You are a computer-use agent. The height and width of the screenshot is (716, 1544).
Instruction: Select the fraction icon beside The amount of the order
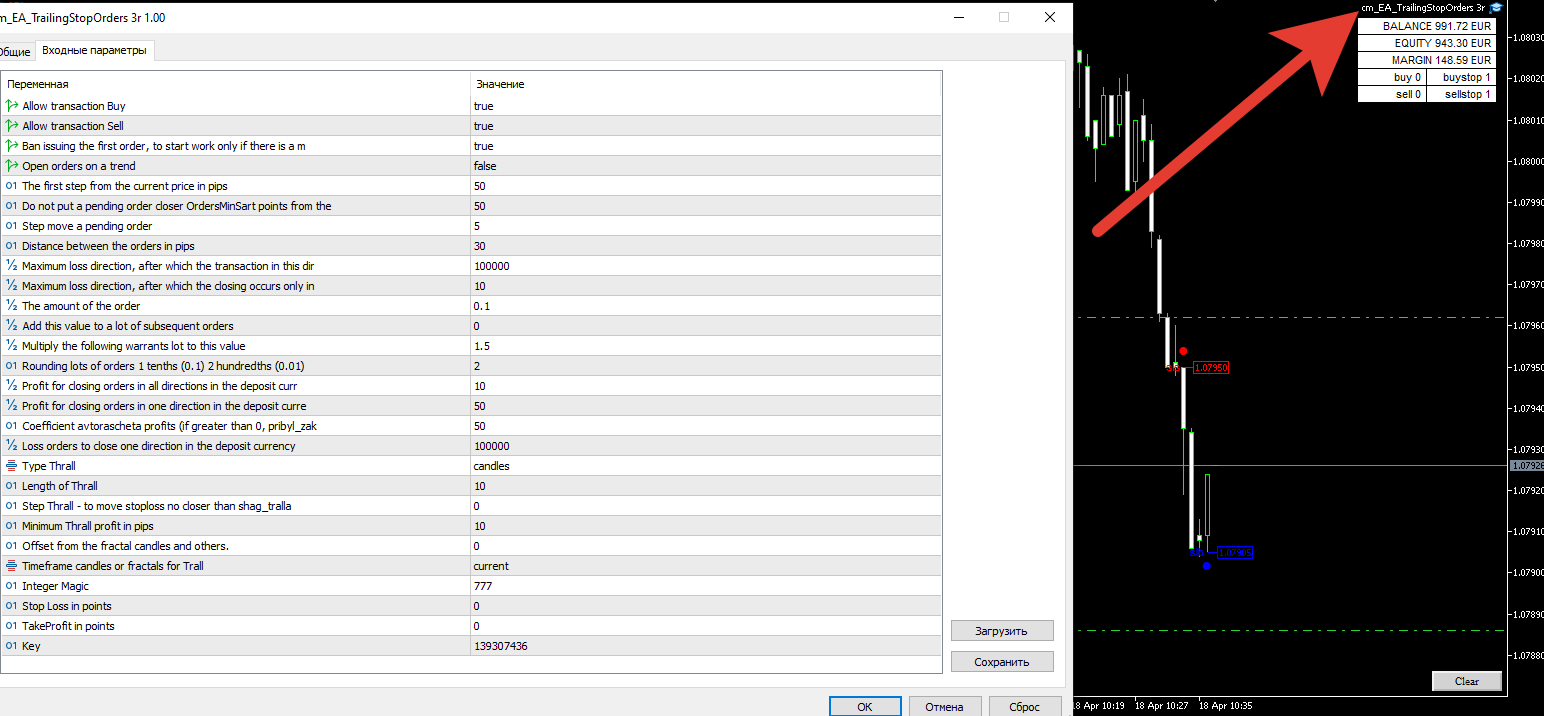click(12, 306)
